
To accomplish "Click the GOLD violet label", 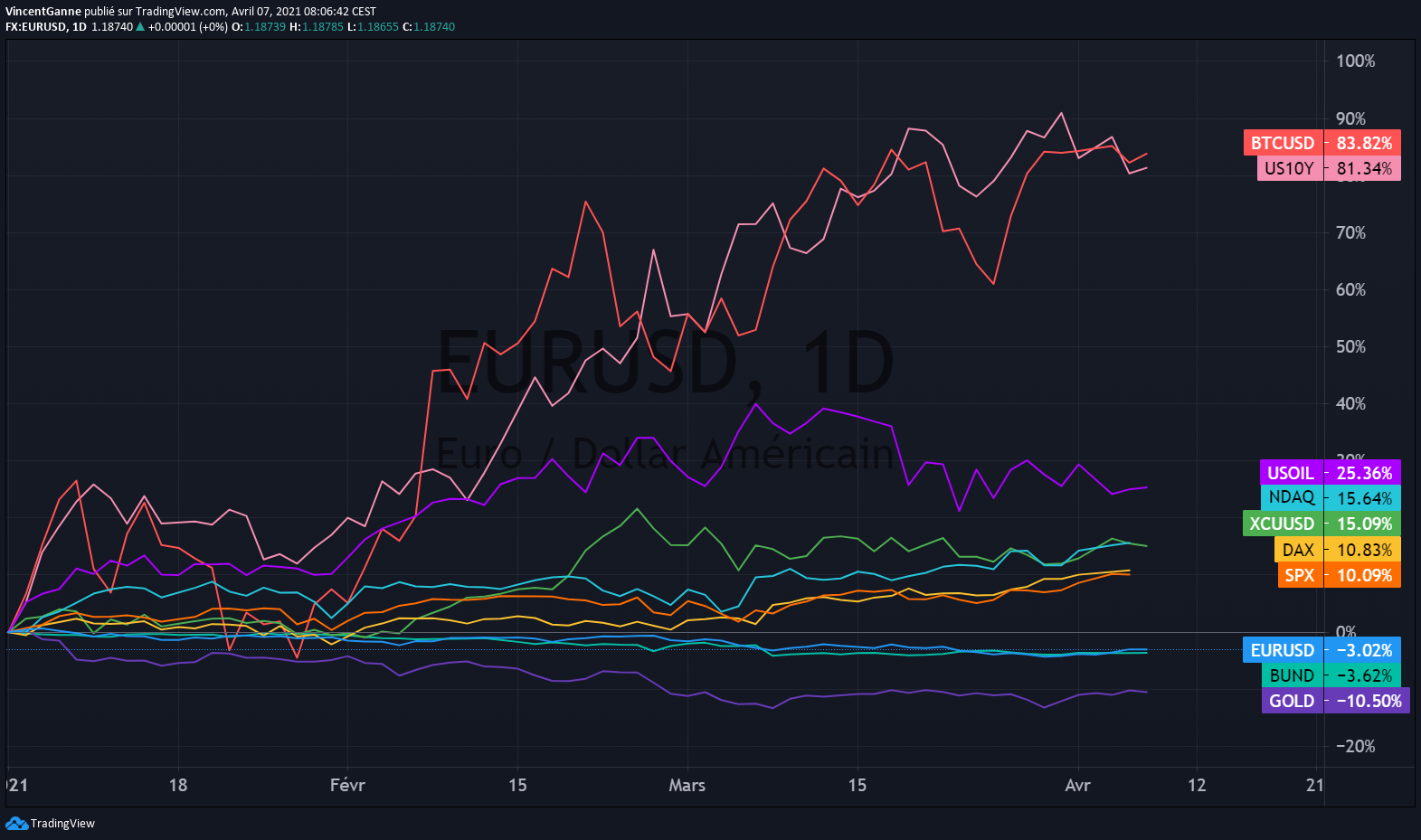I will point(1292,701).
